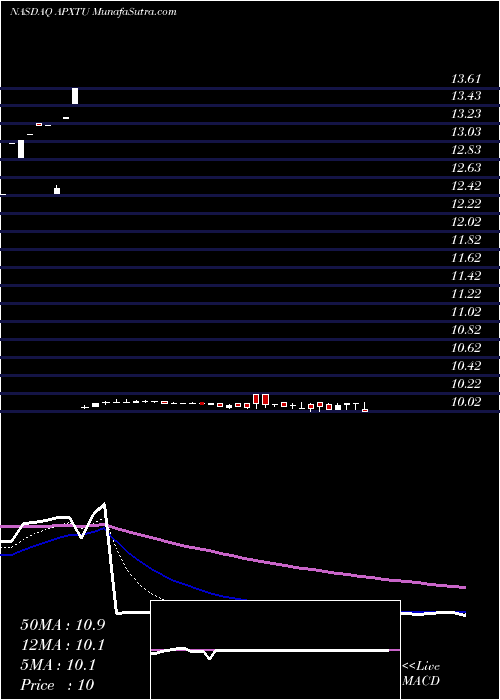Click the 12.42 price axis label
The image size is (500, 700).
click(x=466, y=186)
